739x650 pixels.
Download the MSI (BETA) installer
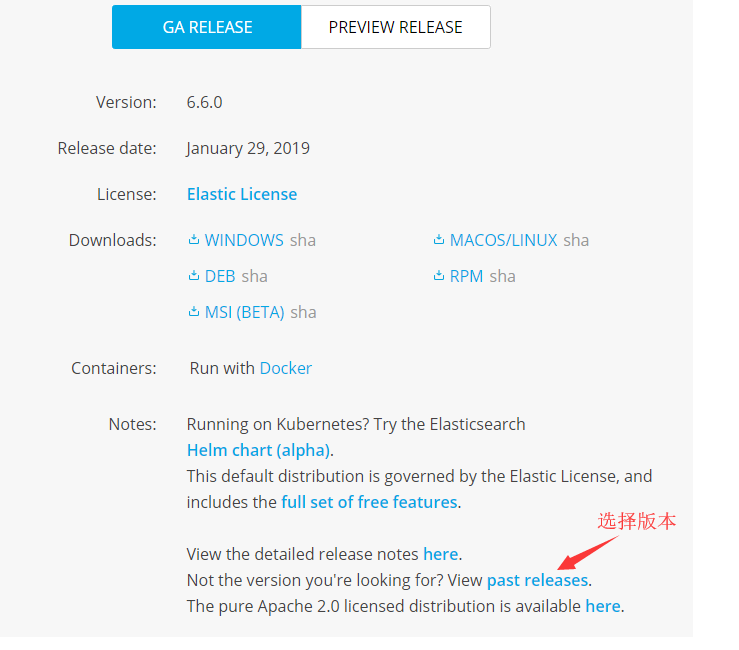245,312
